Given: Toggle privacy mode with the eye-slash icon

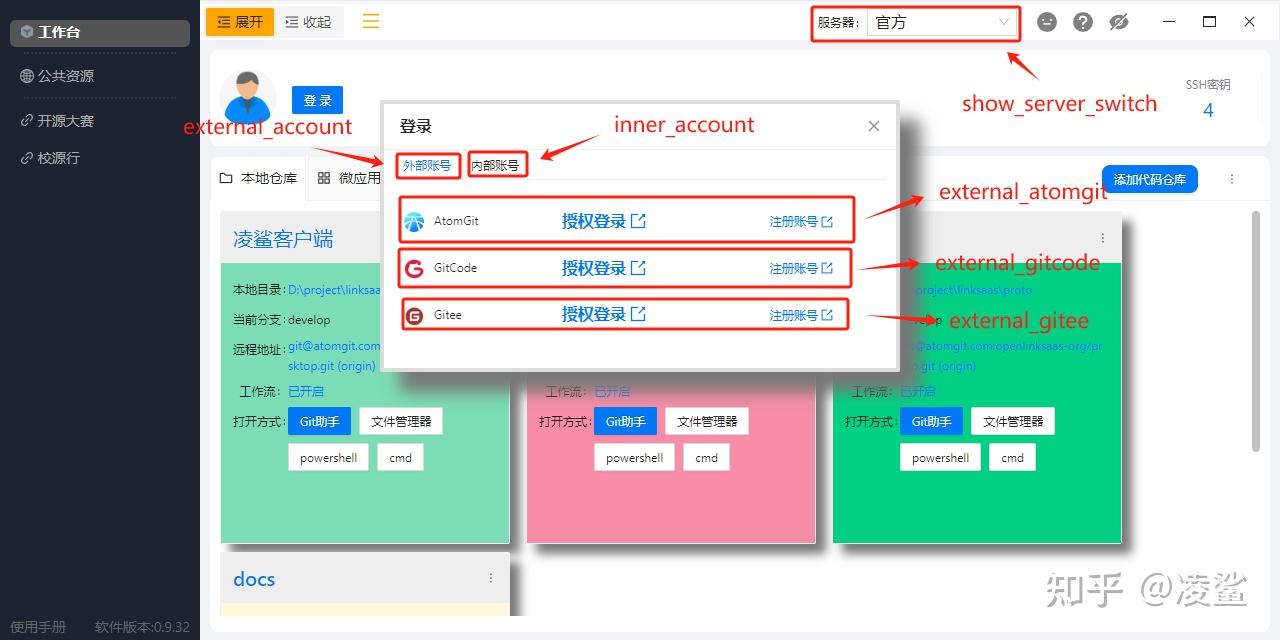Looking at the screenshot, I should coord(1118,21).
